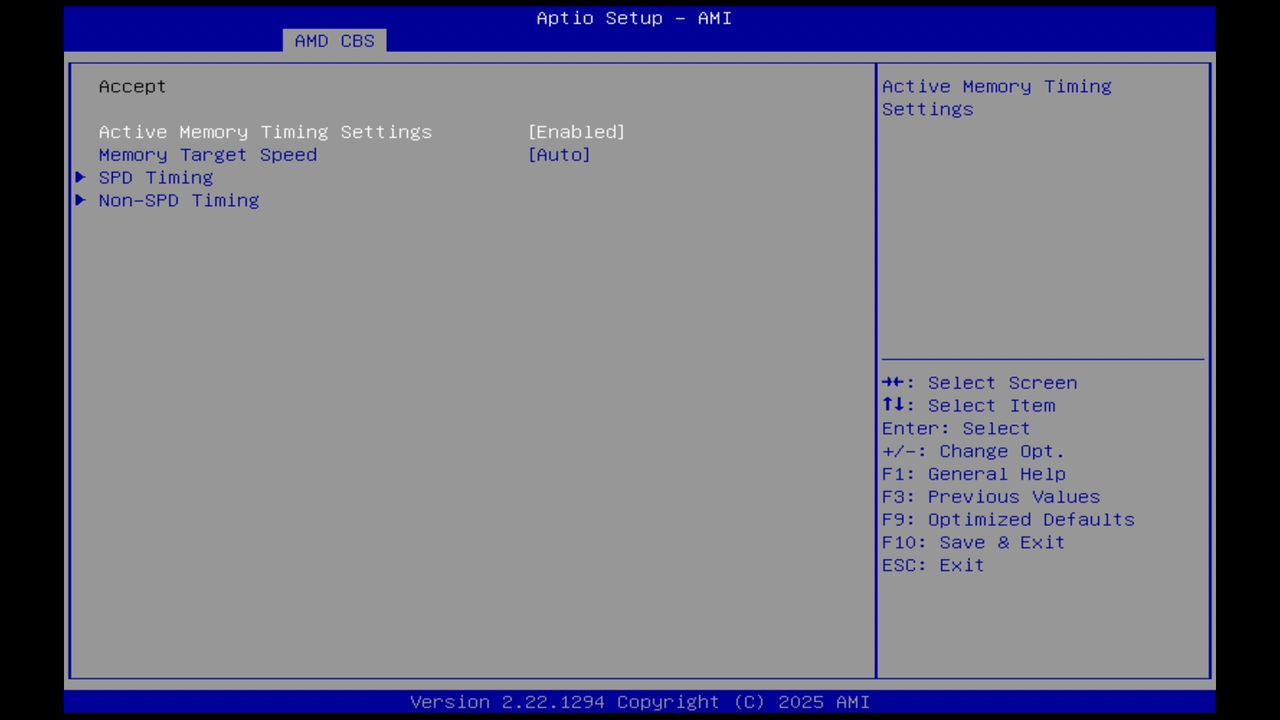The height and width of the screenshot is (720, 1280).
Task: Switch to the AMD CBS tab
Action: point(334,40)
